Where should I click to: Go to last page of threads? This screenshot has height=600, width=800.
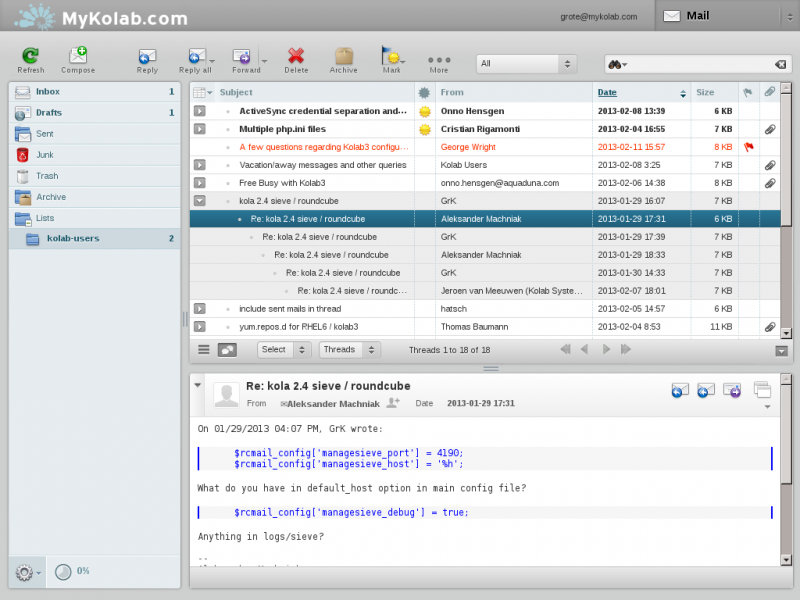(626, 349)
